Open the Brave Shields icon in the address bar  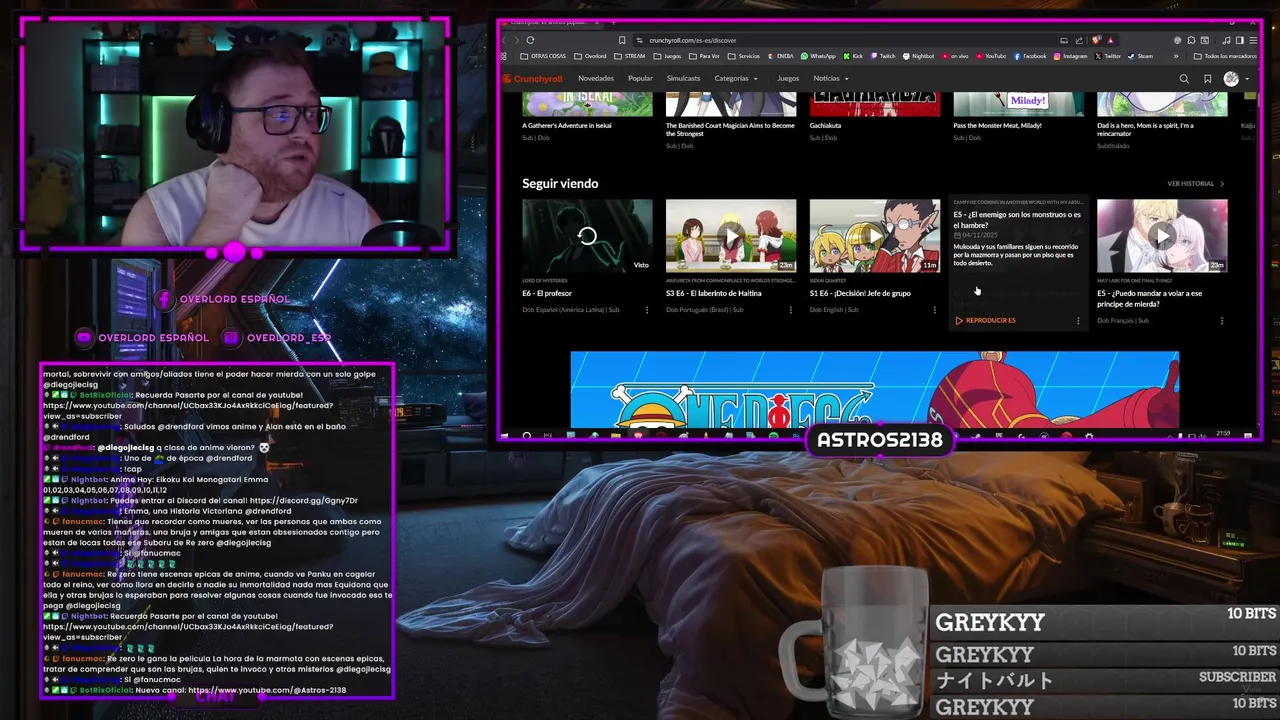click(x=1098, y=40)
